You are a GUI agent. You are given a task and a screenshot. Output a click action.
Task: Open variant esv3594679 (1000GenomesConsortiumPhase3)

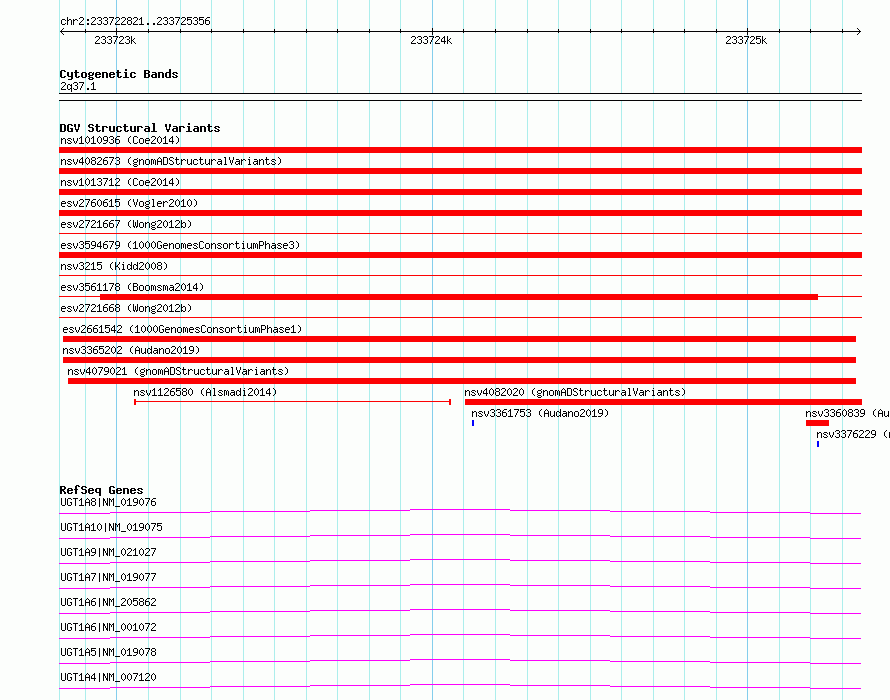pos(180,245)
